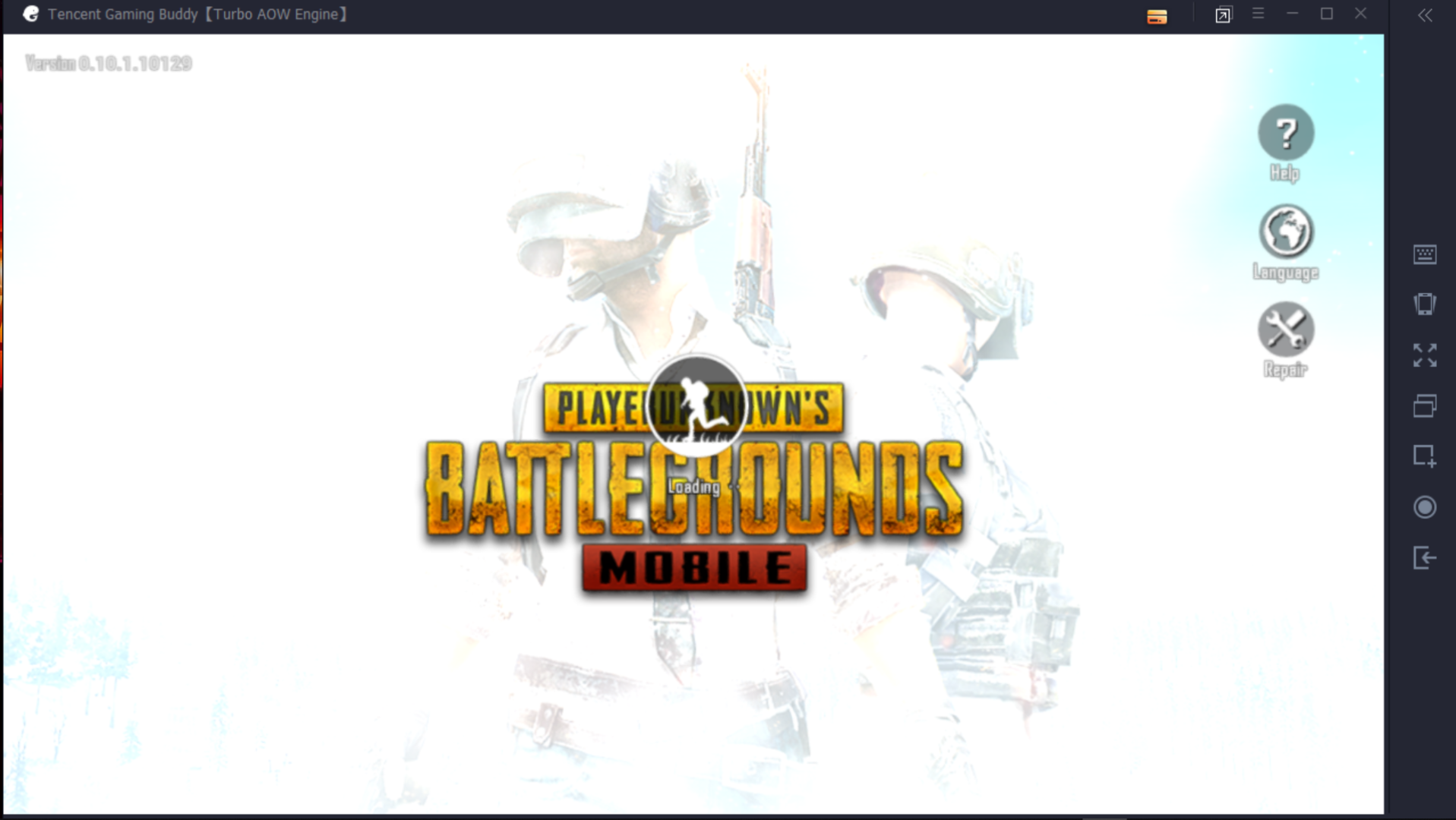Screen dimensions: 1456x820
Task: Click the orange card icon in title bar
Action: [x=1157, y=17]
